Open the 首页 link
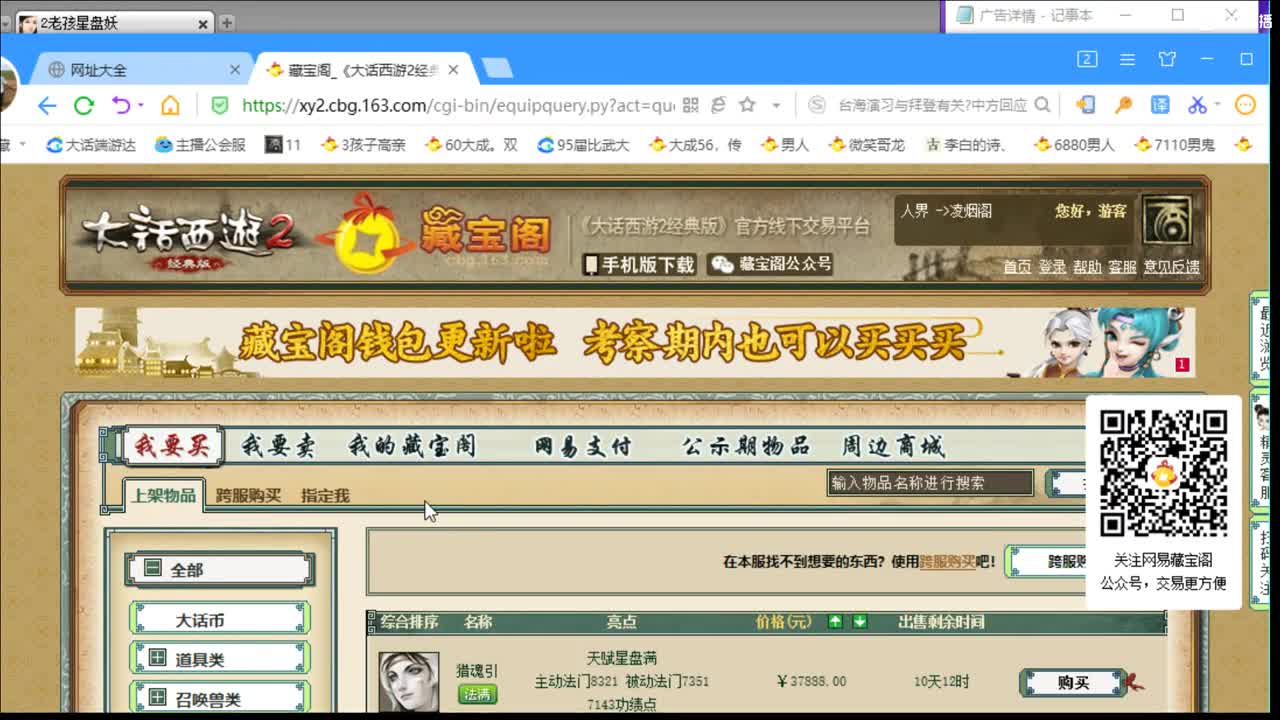The width and height of the screenshot is (1280, 720). pyautogui.click(x=1017, y=267)
